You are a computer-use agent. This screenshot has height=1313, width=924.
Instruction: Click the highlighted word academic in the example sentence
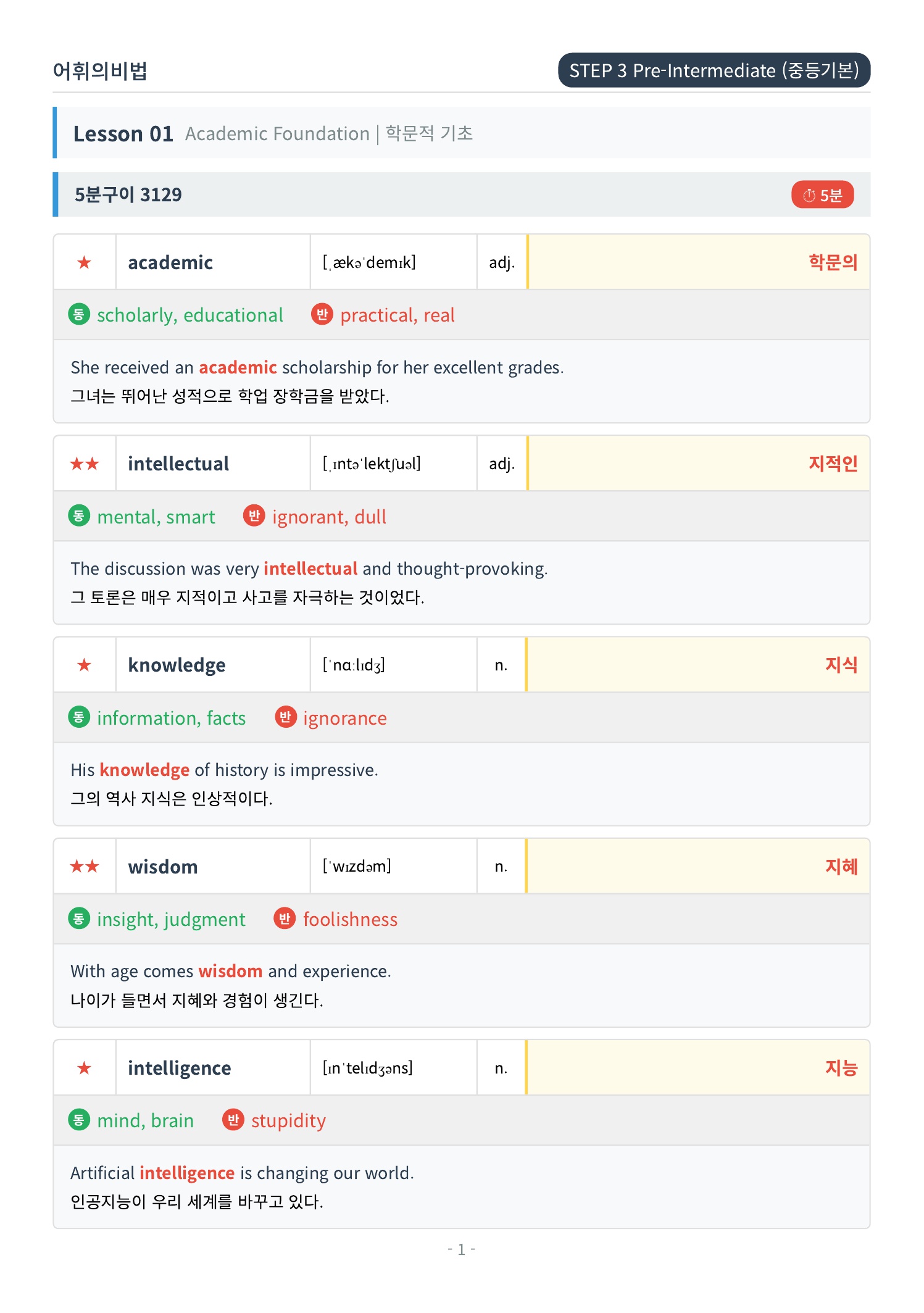tap(238, 367)
